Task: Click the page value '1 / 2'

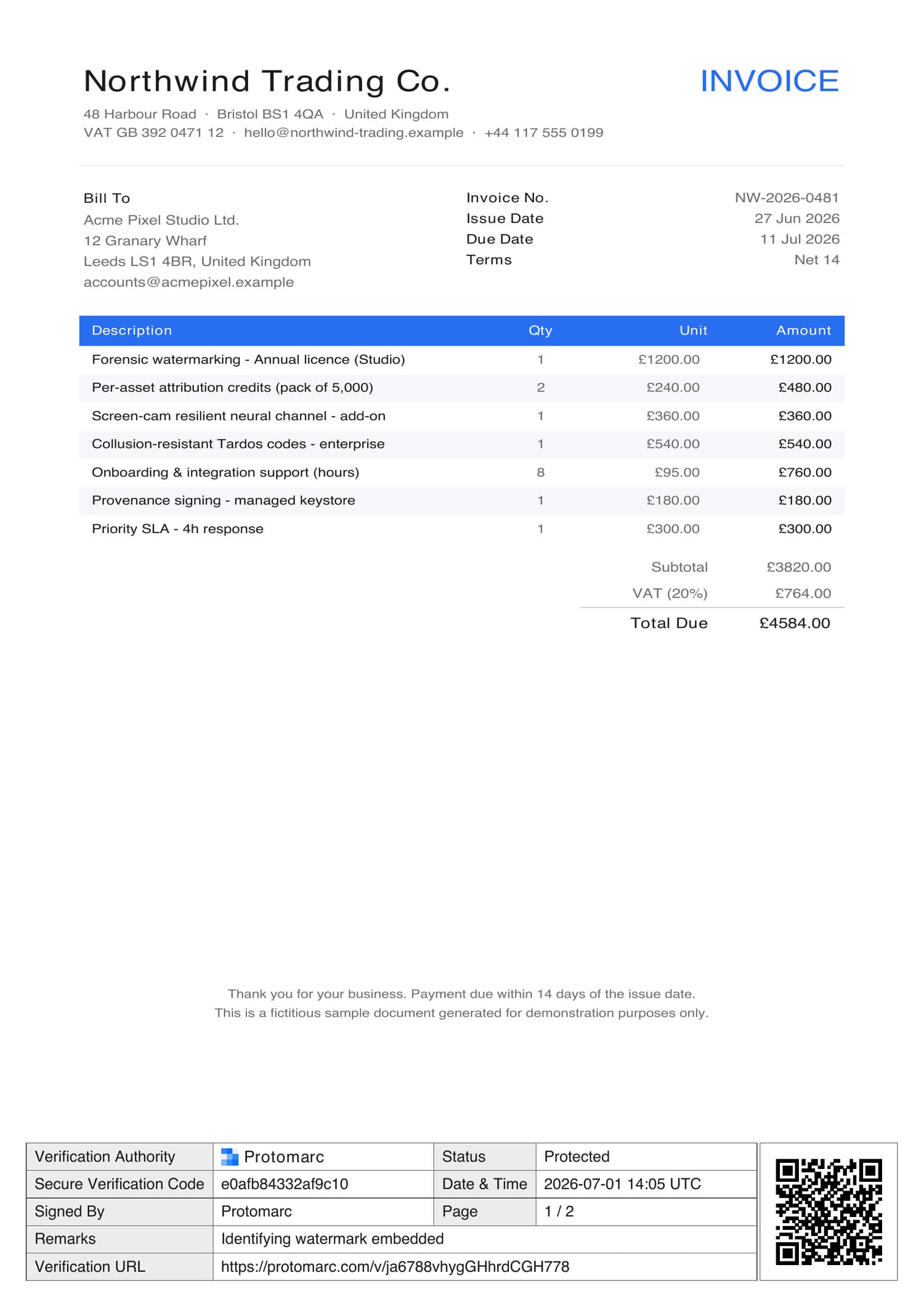Action: [x=559, y=1211]
